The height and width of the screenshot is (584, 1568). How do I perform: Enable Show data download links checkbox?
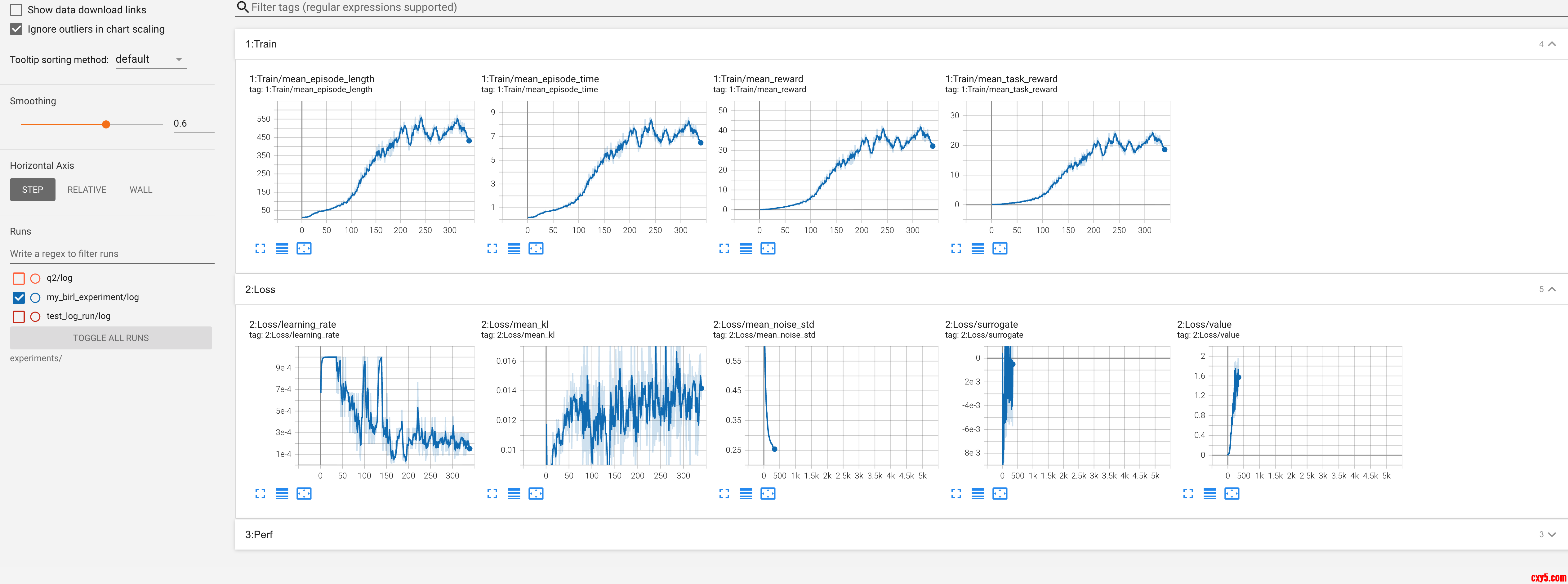[16, 10]
